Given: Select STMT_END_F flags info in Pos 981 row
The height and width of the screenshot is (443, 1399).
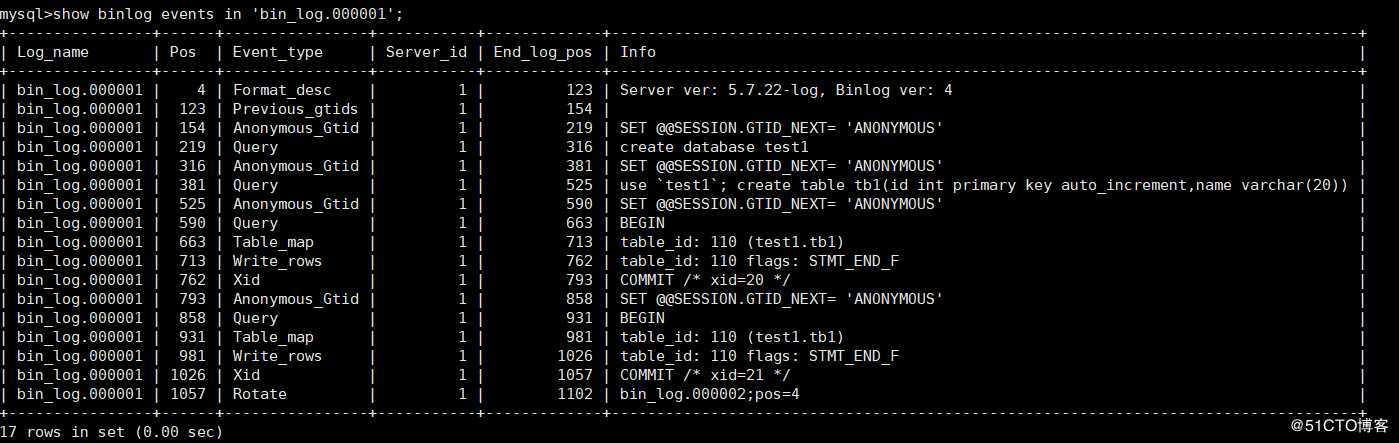Looking at the screenshot, I should [760, 356].
